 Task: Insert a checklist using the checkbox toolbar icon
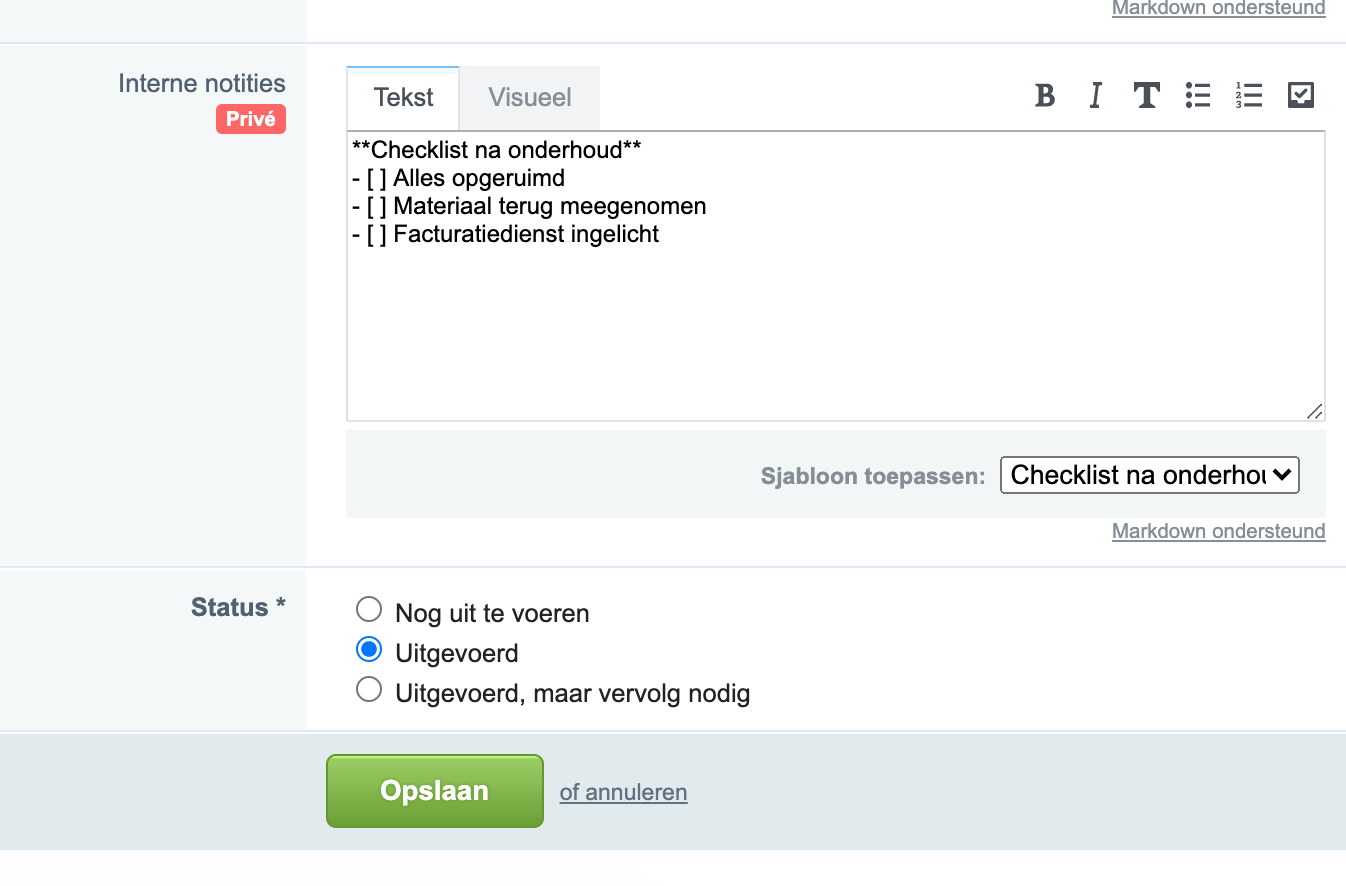point(1301,95)
